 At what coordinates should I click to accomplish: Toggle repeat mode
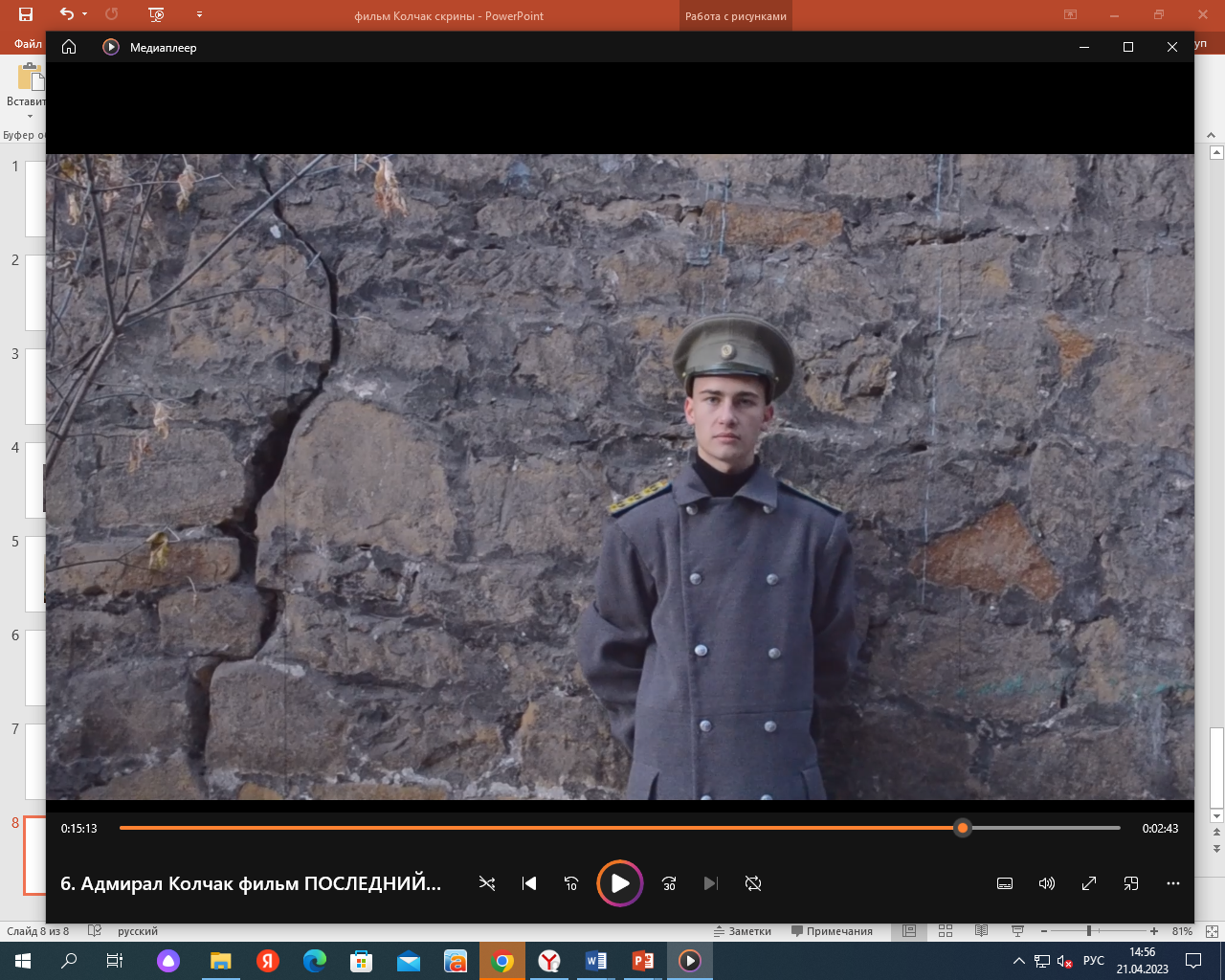click(x=753, y=883)
